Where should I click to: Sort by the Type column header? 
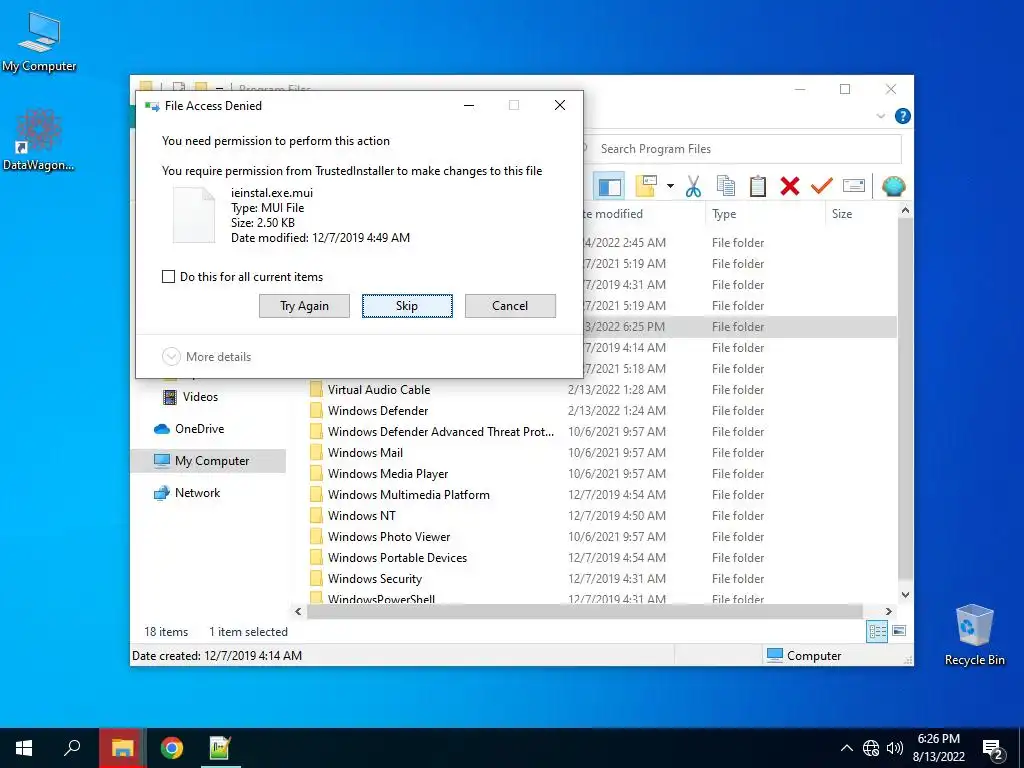724,214
